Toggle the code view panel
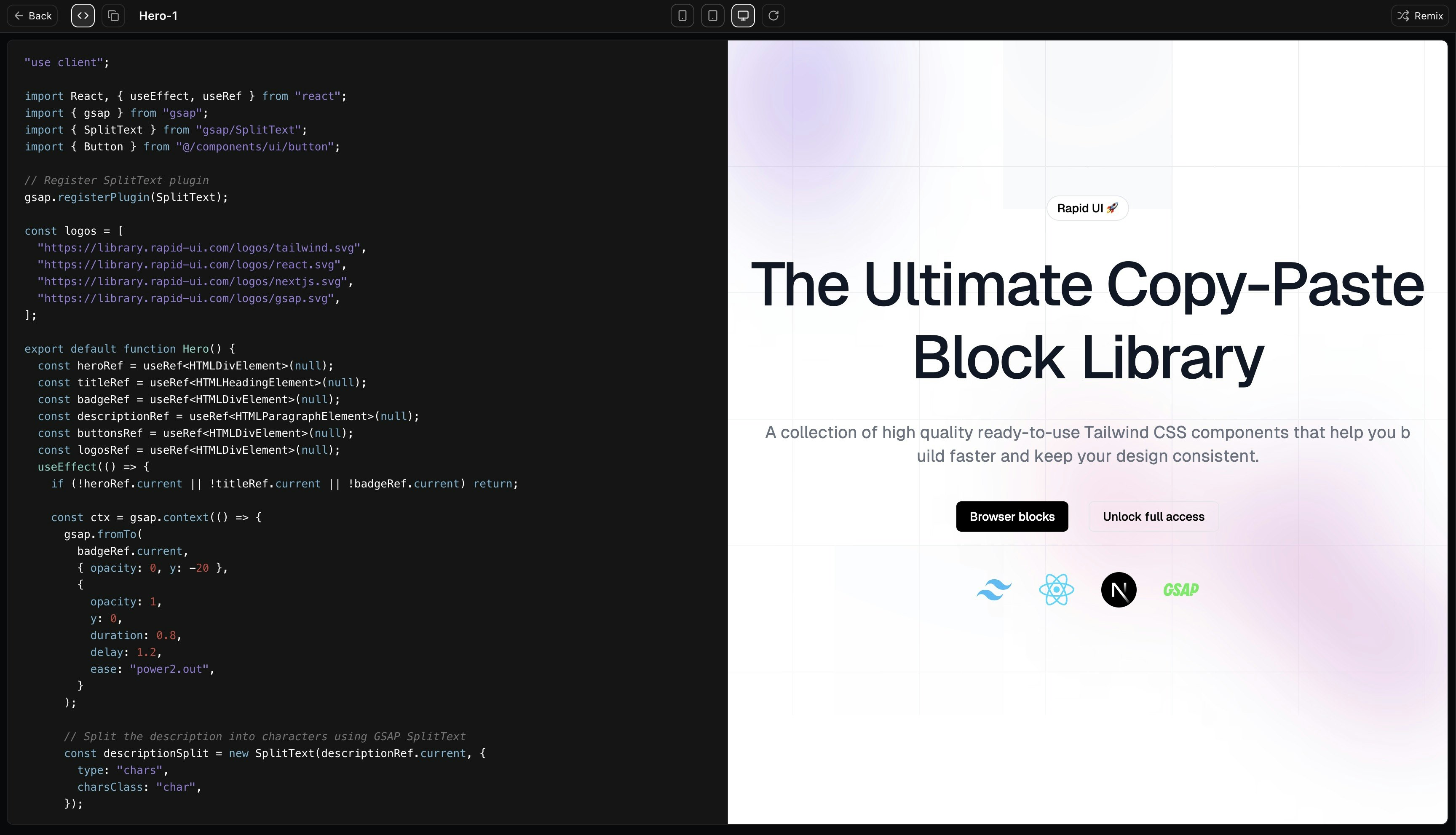1456x835 pixels. pyautogui.click(x=83, y=16)
